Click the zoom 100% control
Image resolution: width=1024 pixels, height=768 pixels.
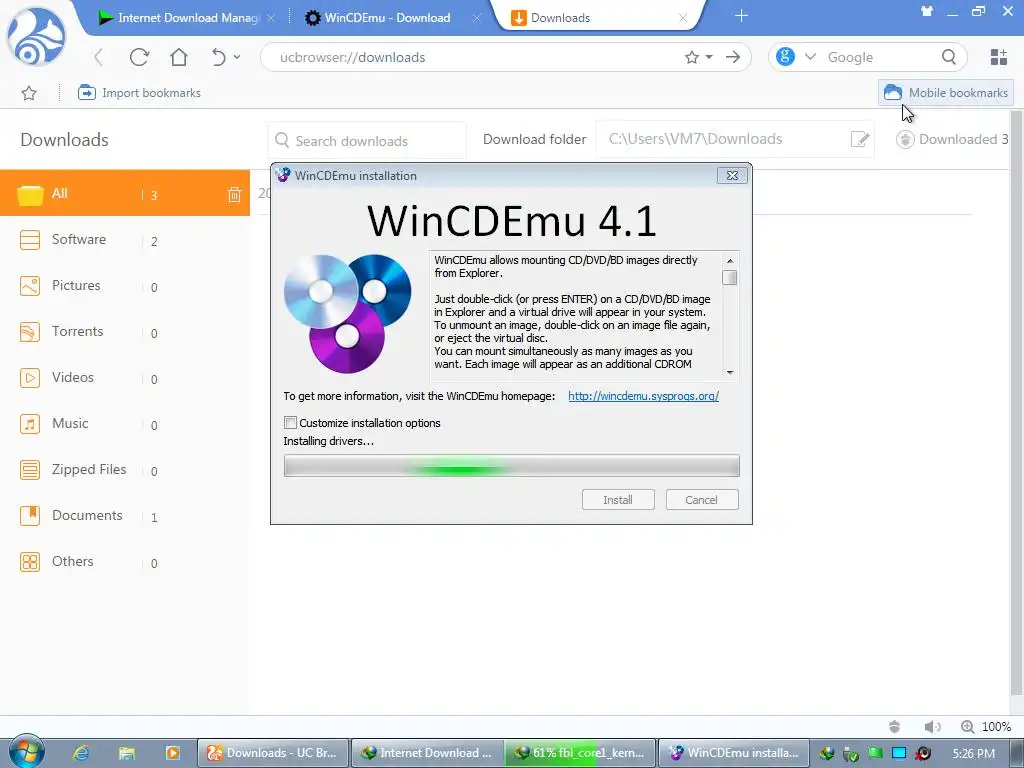[986, 726]
